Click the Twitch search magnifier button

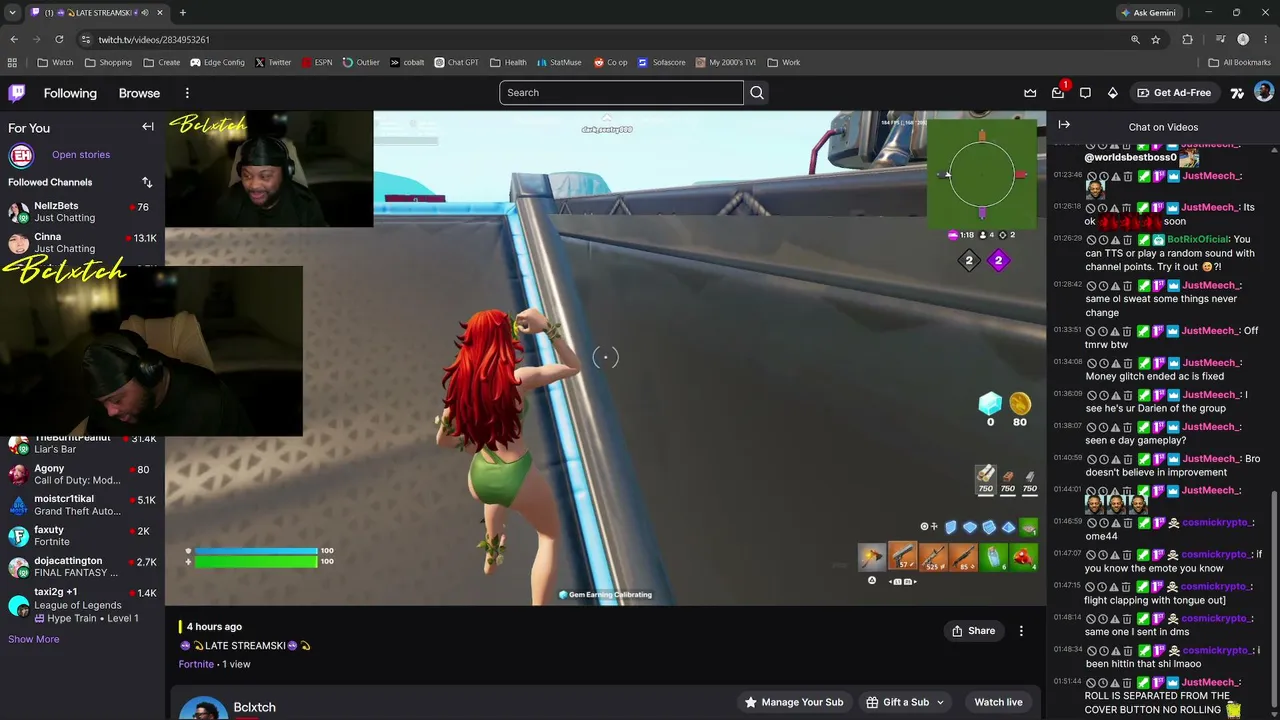tap(757, 93)
